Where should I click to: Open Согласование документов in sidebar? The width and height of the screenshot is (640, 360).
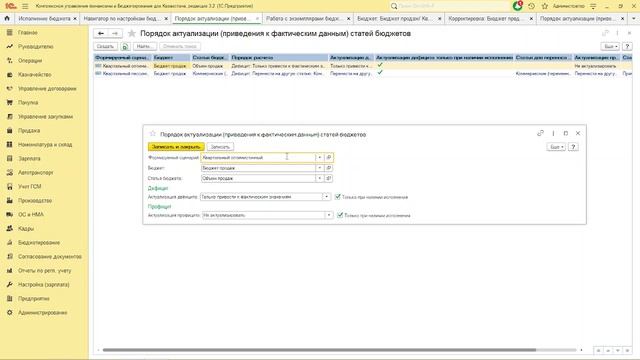click(x=50, y=257)
